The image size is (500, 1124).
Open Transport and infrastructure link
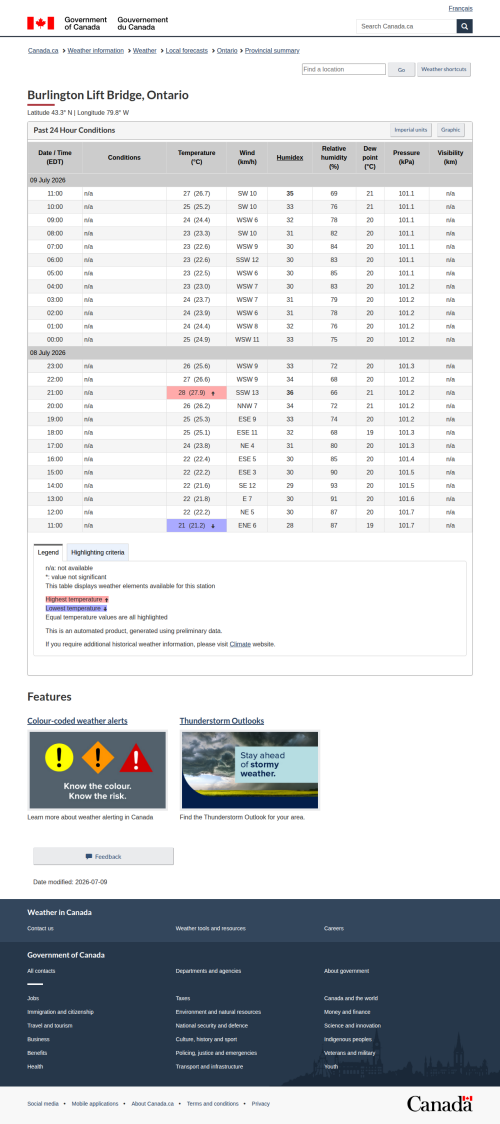pyautogui.click(x=209, y=1067)
